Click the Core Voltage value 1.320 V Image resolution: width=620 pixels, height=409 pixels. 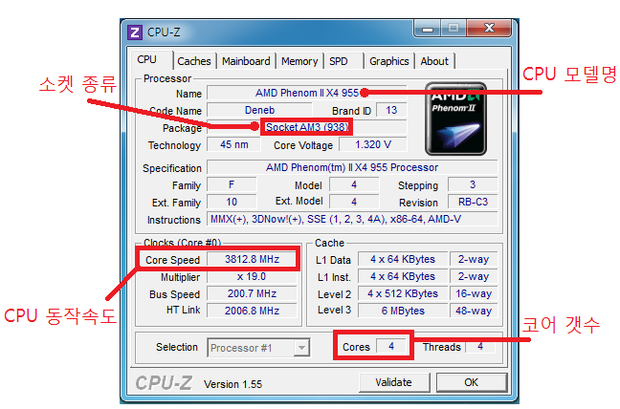pos(373,145)
